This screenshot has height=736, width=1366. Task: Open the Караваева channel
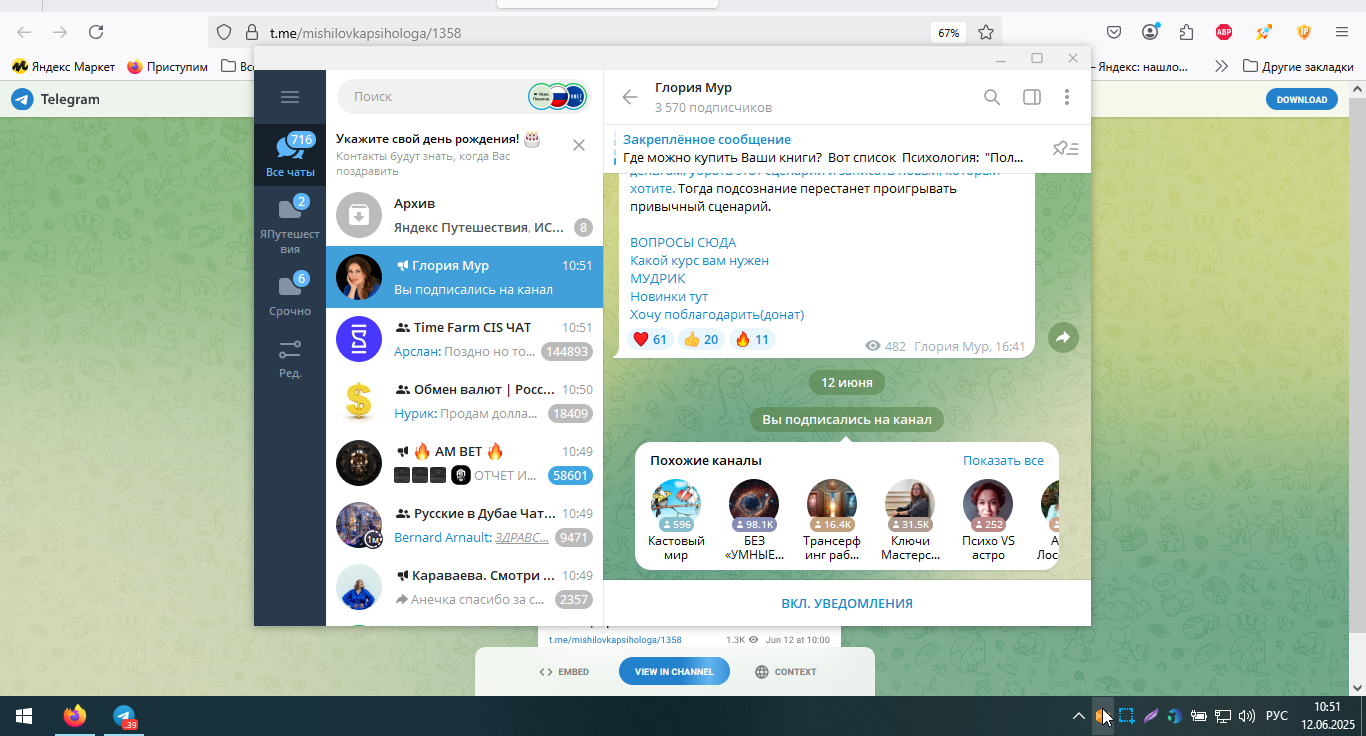click(x=465, y=587)
